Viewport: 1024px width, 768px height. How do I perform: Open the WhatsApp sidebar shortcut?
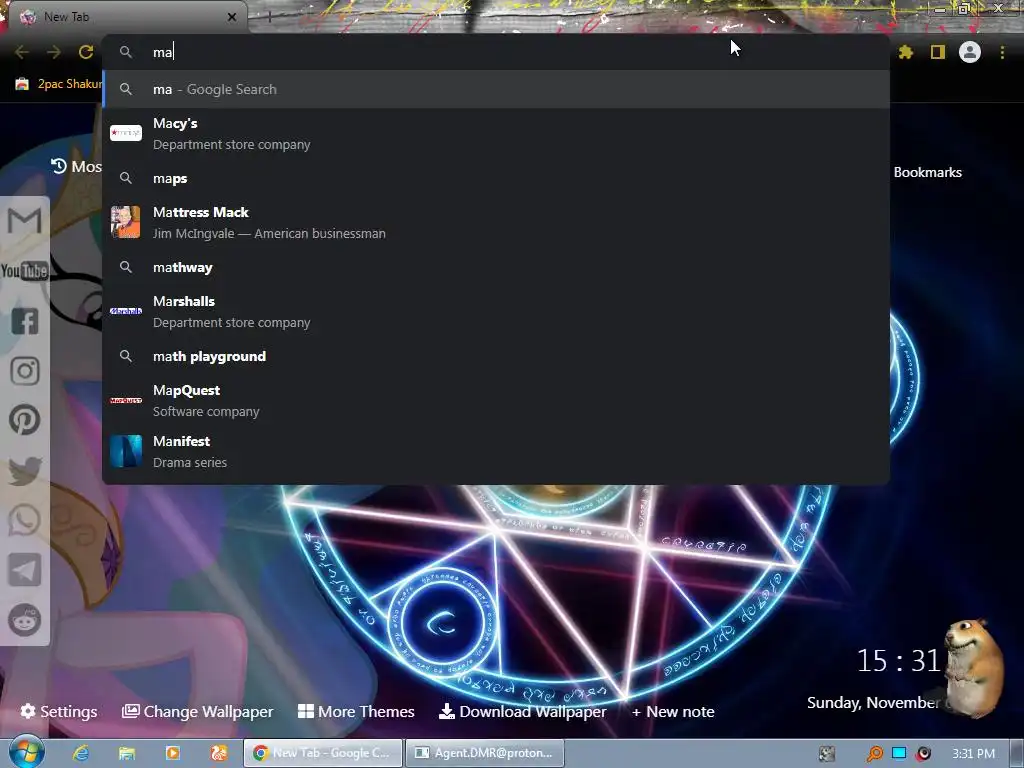coord(25,520)
